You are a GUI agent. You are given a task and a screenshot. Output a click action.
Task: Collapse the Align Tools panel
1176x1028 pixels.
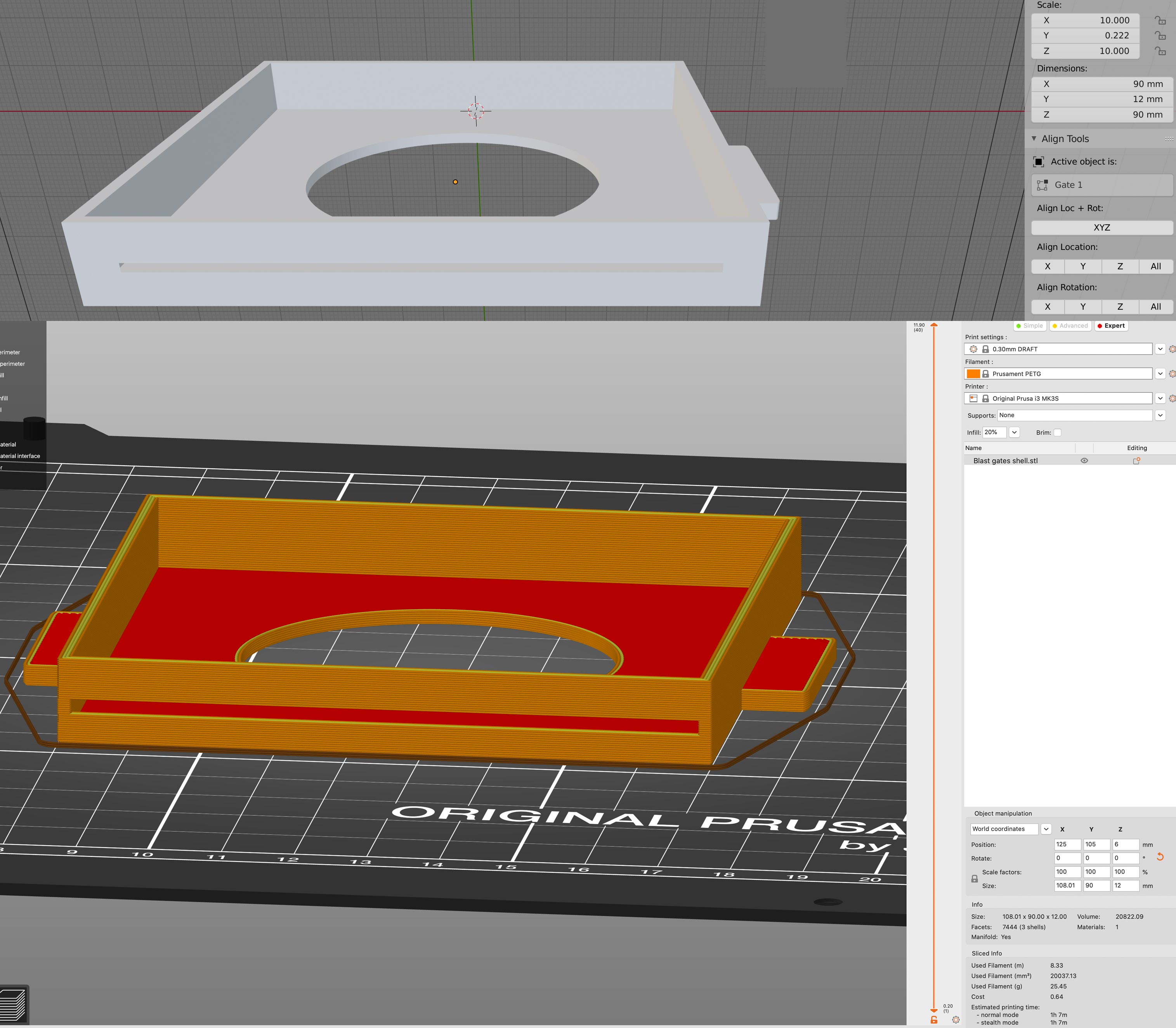point(1034,139)
